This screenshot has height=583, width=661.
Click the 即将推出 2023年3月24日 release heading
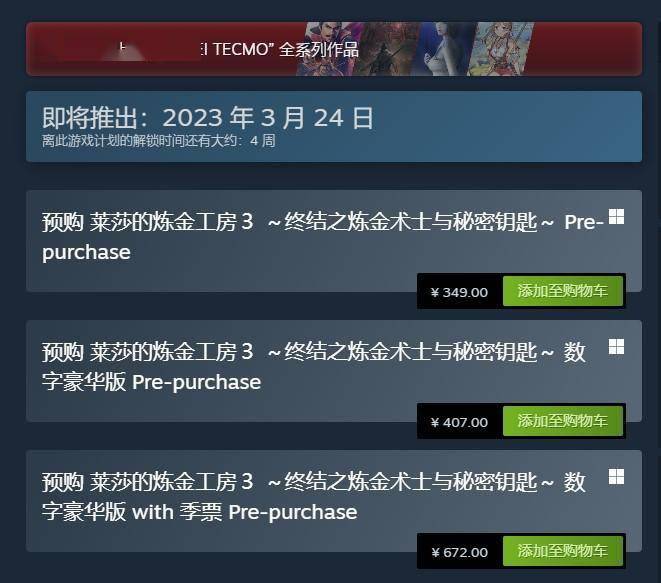click(x=208, y=118)
